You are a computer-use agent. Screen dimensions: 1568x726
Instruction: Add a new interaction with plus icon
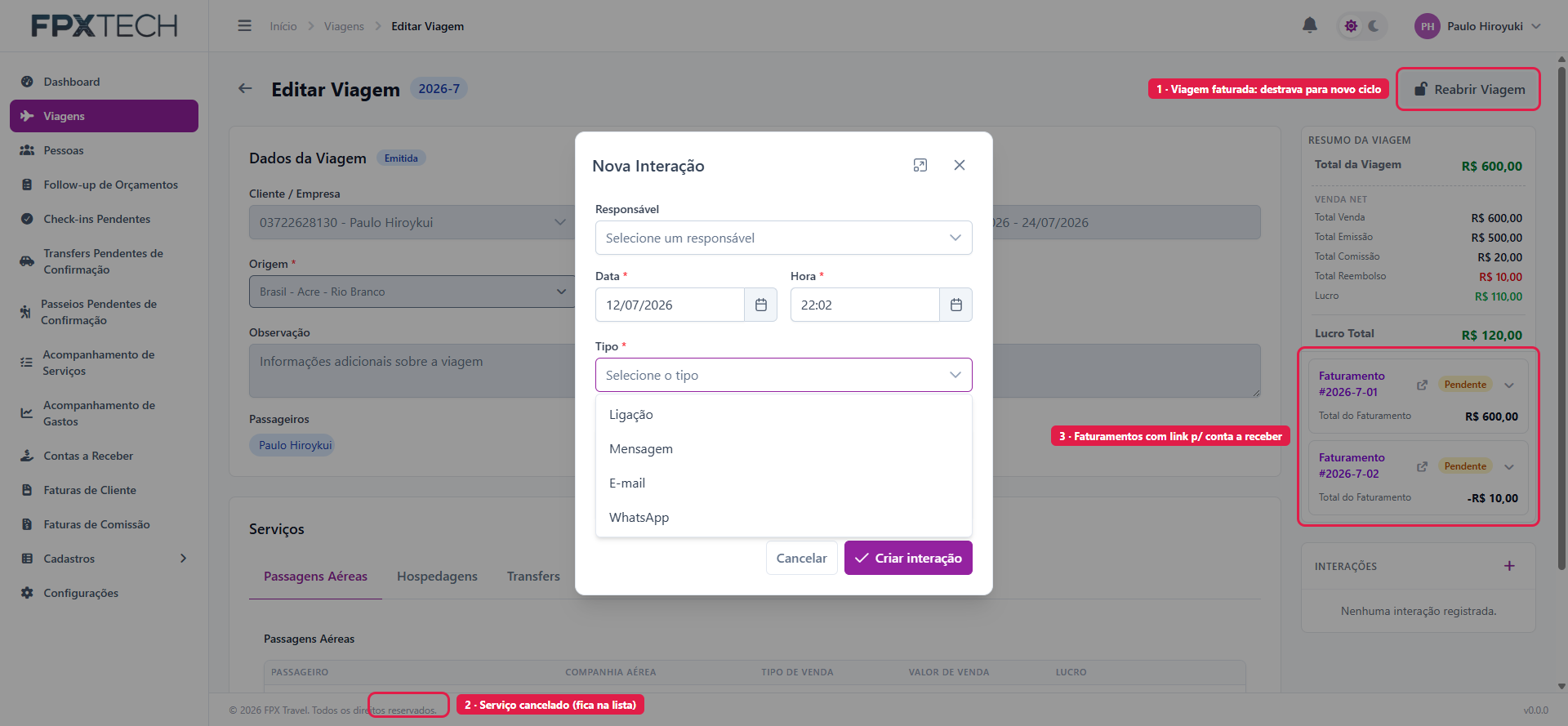[x=1509, y=566]
